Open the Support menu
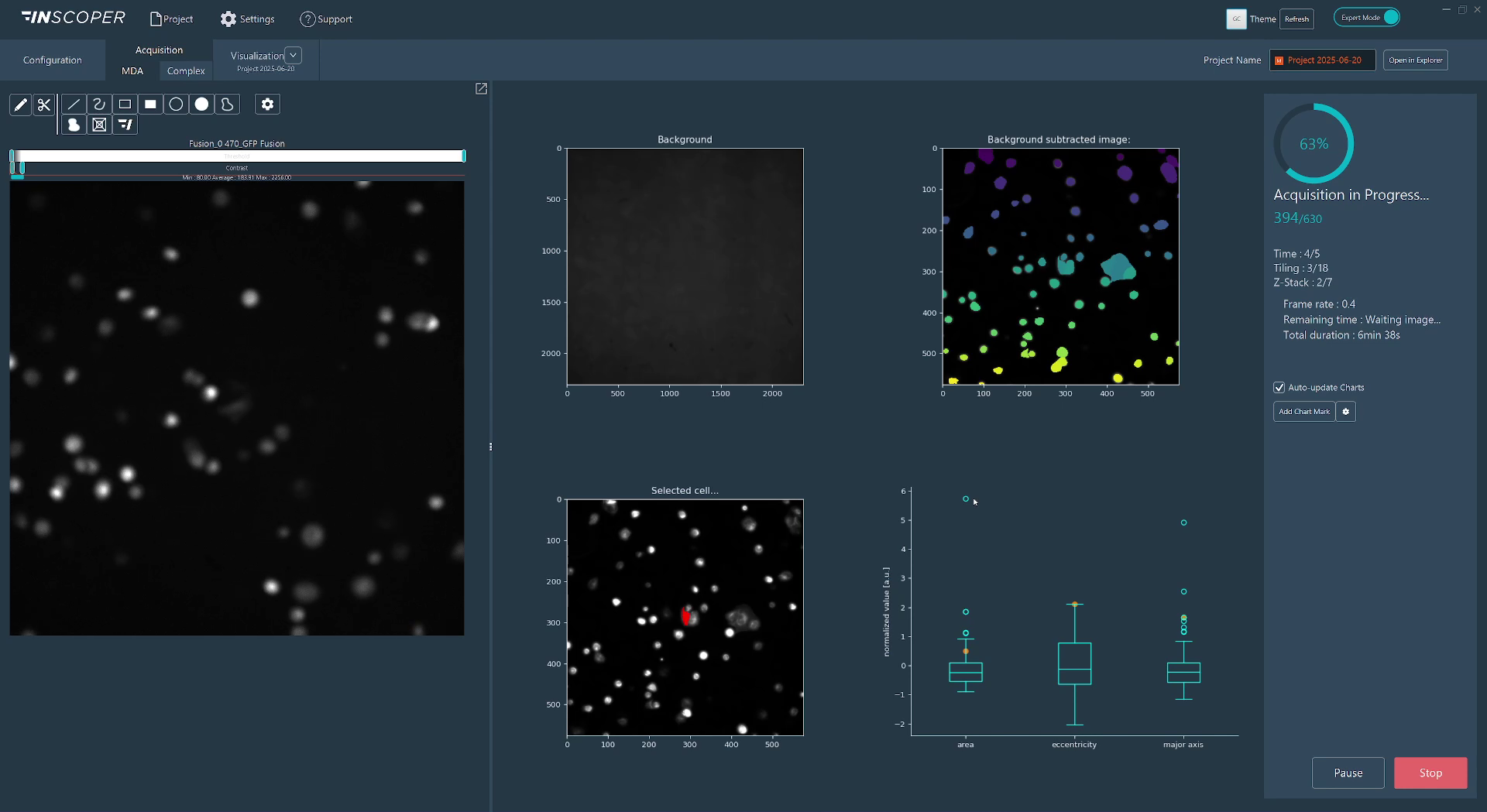 pyautogui.click(x=326, y=19)
